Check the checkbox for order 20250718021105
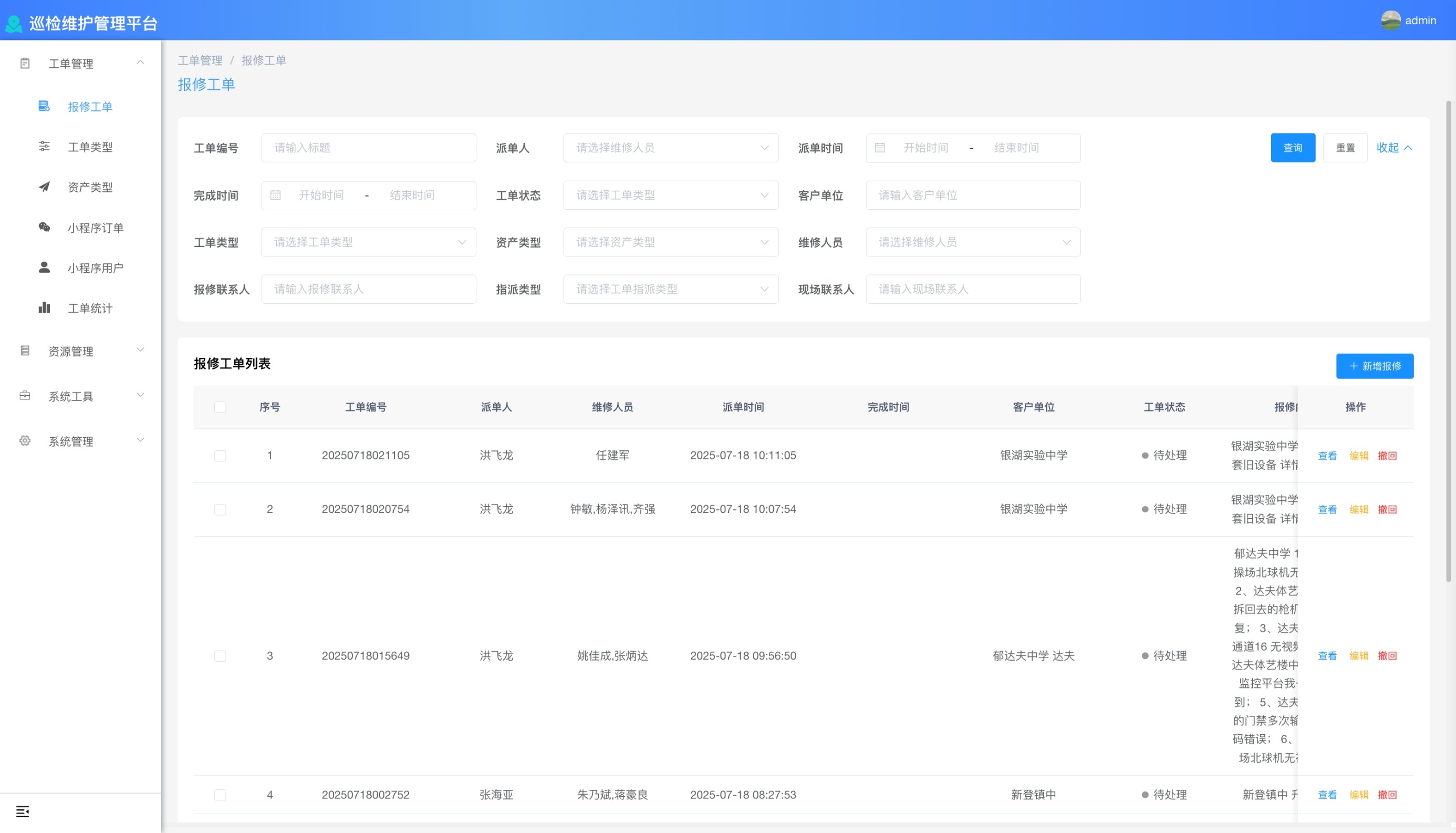 220,456
